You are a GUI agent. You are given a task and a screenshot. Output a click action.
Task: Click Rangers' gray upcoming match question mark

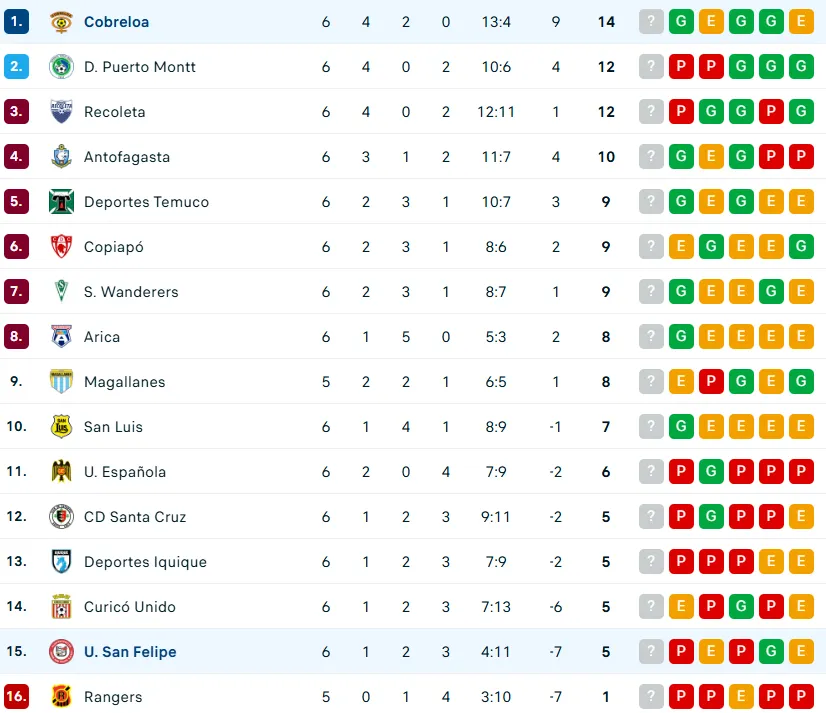point(651,697)
